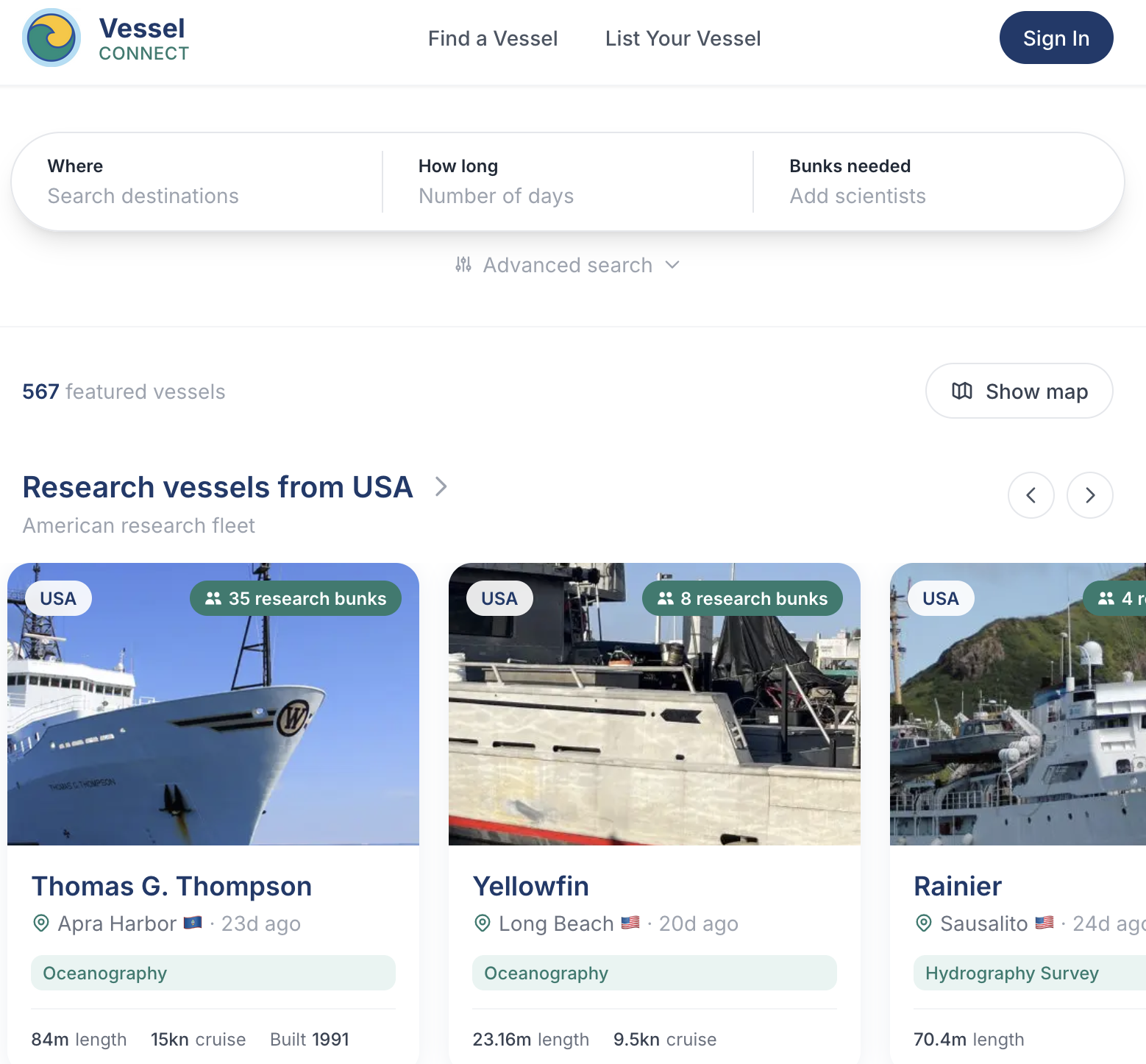Toggle the USA country badge on the Yellowfin photo
The width and height of the screenshot is (1146, 1064).
click(498, 598)
